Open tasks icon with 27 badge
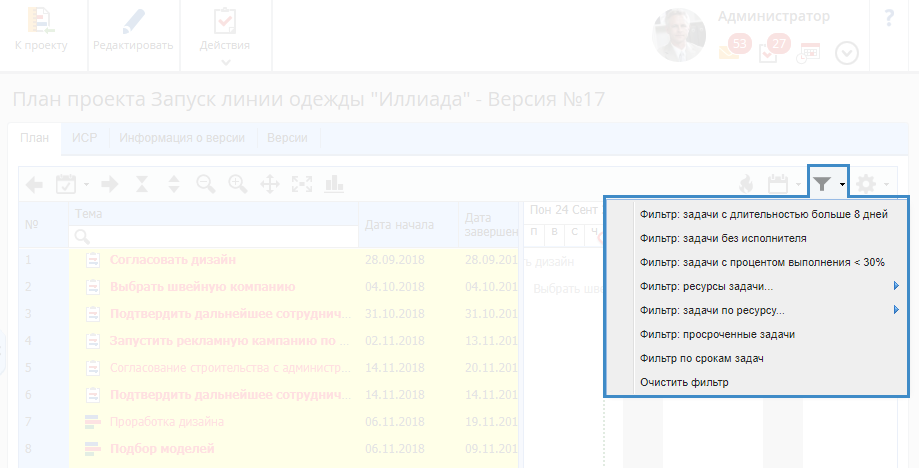This screenshot has height=468, width=919. [x=770, y=51]
